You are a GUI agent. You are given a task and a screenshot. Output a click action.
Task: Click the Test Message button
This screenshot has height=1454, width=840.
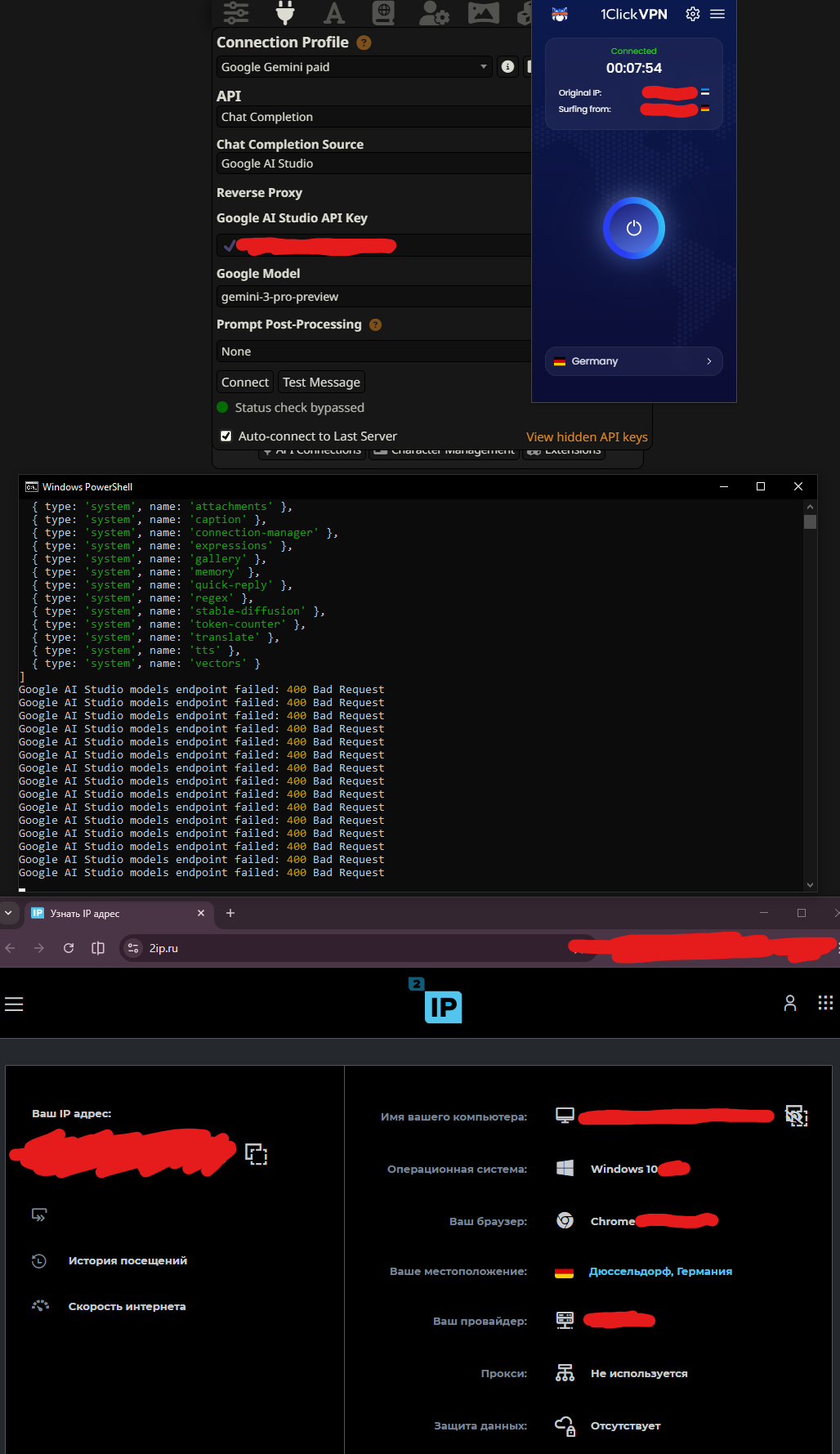321,383
